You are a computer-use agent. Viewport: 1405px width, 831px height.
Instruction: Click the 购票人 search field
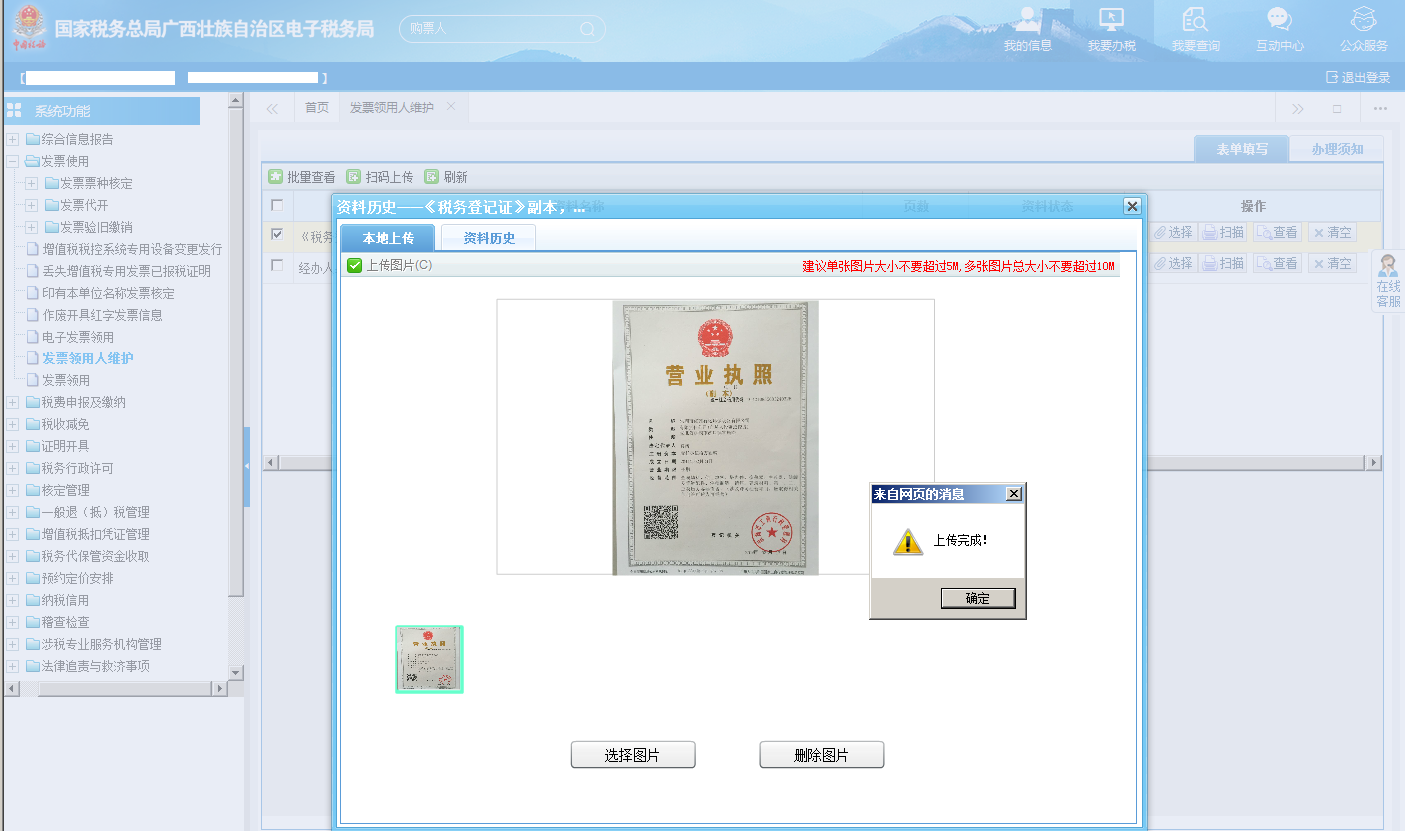click(490, 29)
